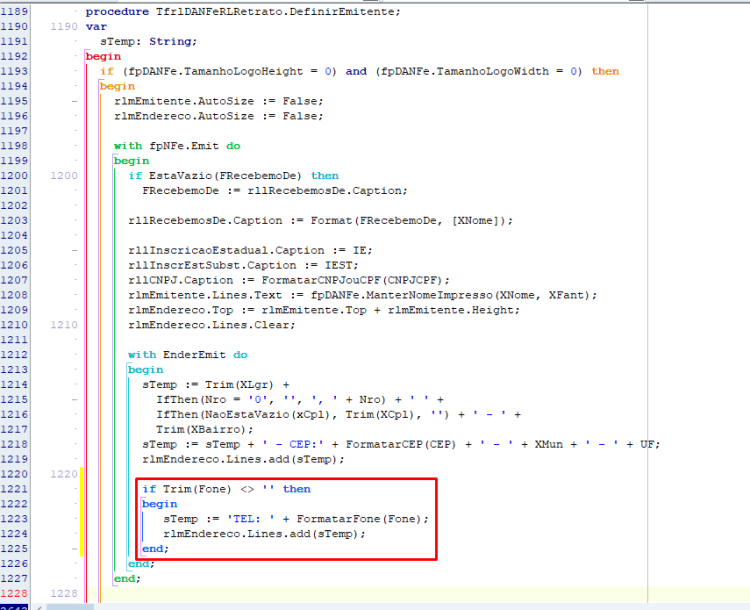The width and height of the screenshot is (750, 610).
Task: Click the FormatarCEP(CEP) concatenation line
Action: pyautogui.click(x=401, y=444)
